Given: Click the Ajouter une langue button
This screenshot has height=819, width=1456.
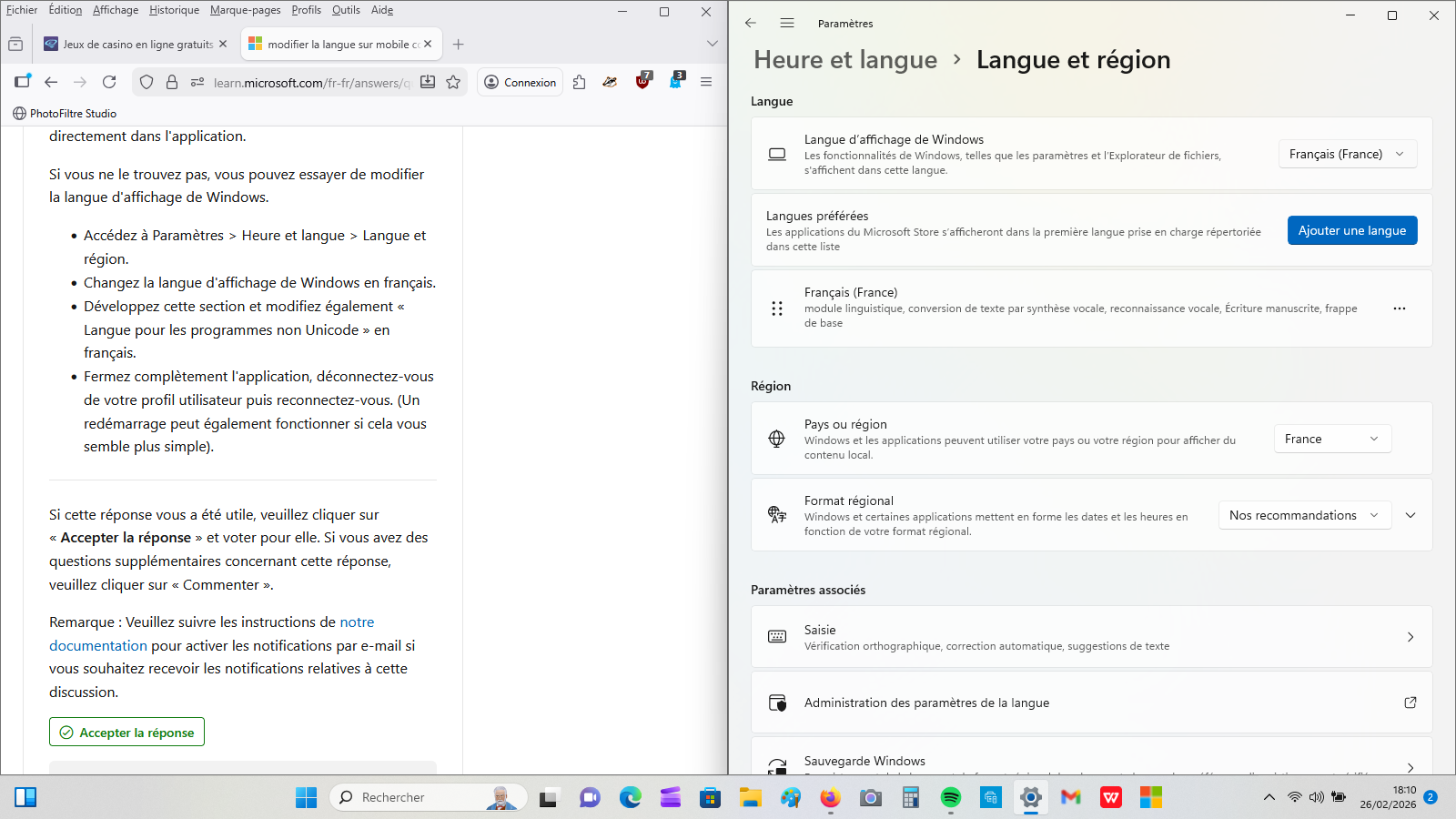Looking at the screenshot, I should point(1352,230).
